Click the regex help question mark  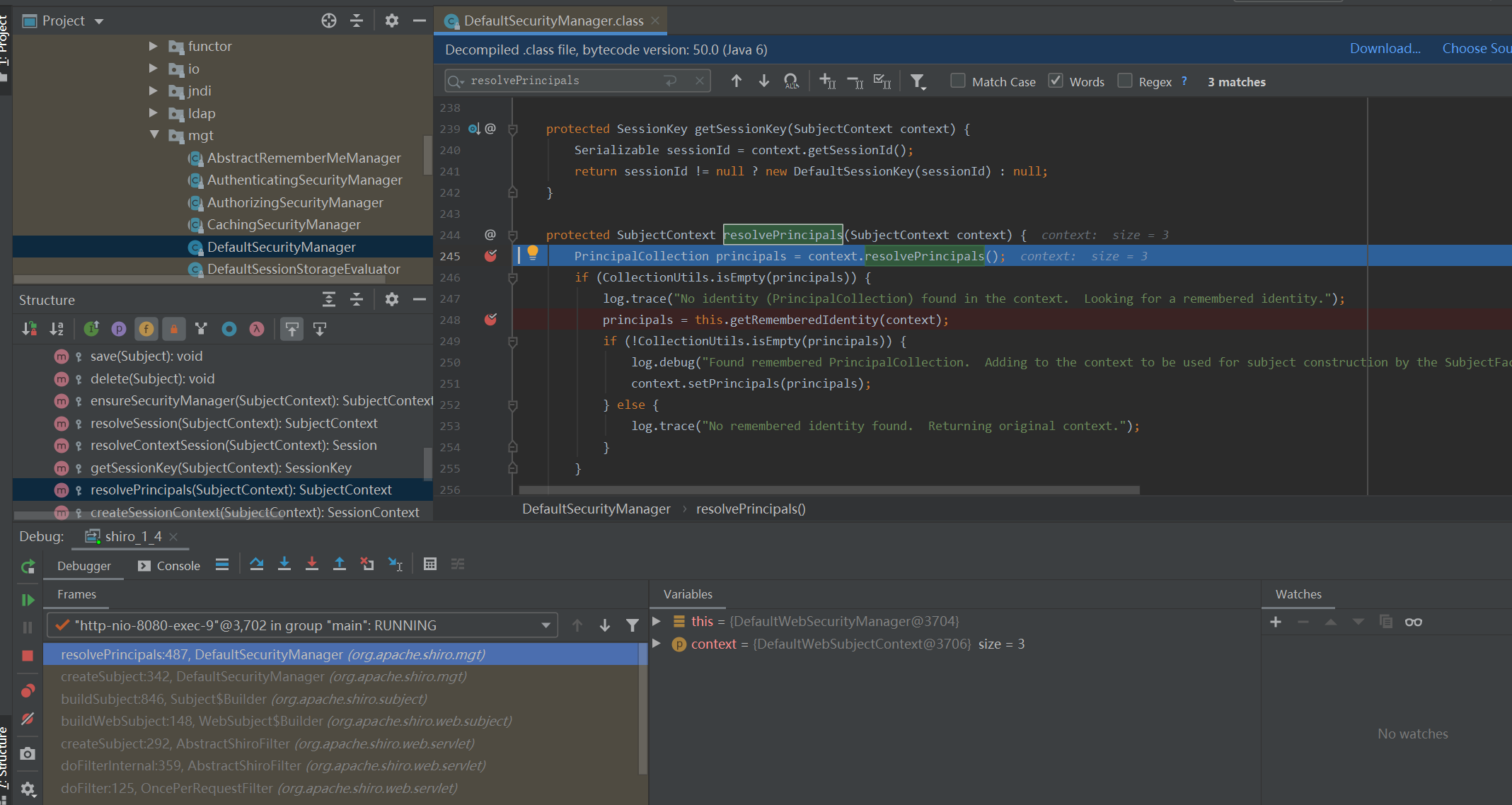coord(1184,81)
